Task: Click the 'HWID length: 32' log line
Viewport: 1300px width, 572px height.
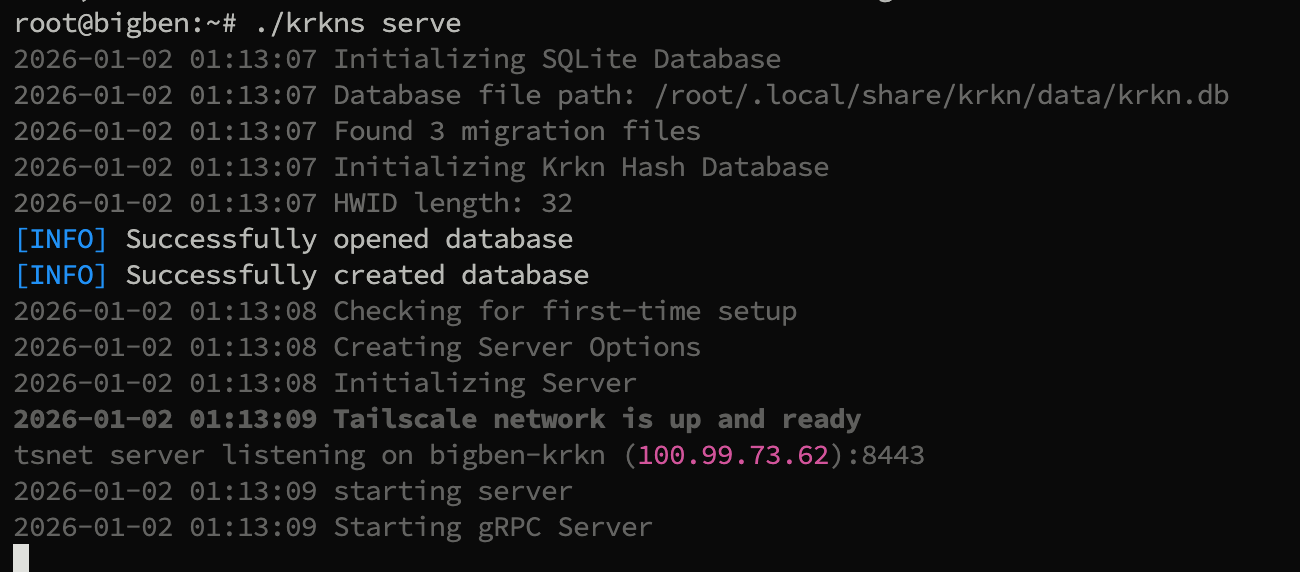Action: pos(293,203)
